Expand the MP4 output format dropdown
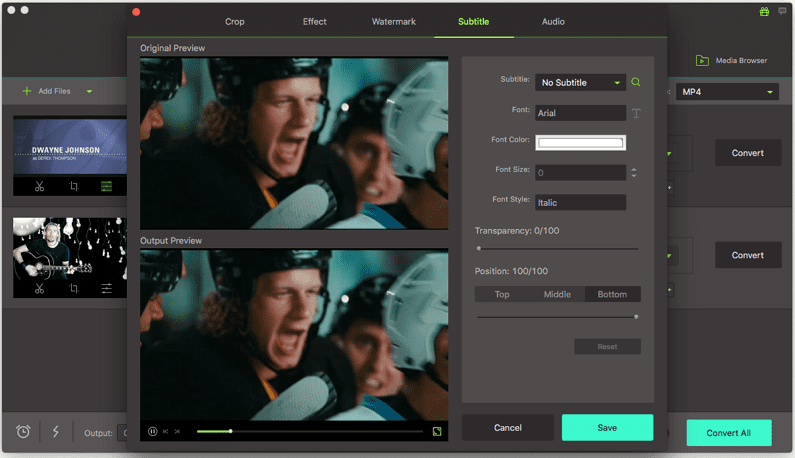 click(727, 92)
